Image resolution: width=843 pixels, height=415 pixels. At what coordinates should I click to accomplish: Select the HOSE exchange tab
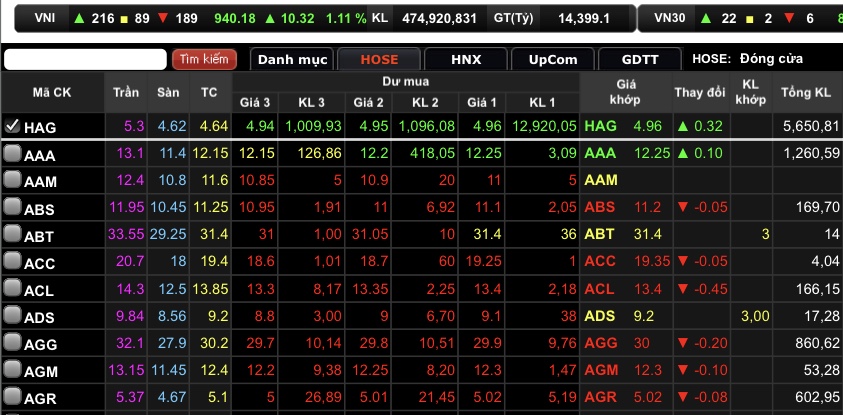tap(379, 59)
